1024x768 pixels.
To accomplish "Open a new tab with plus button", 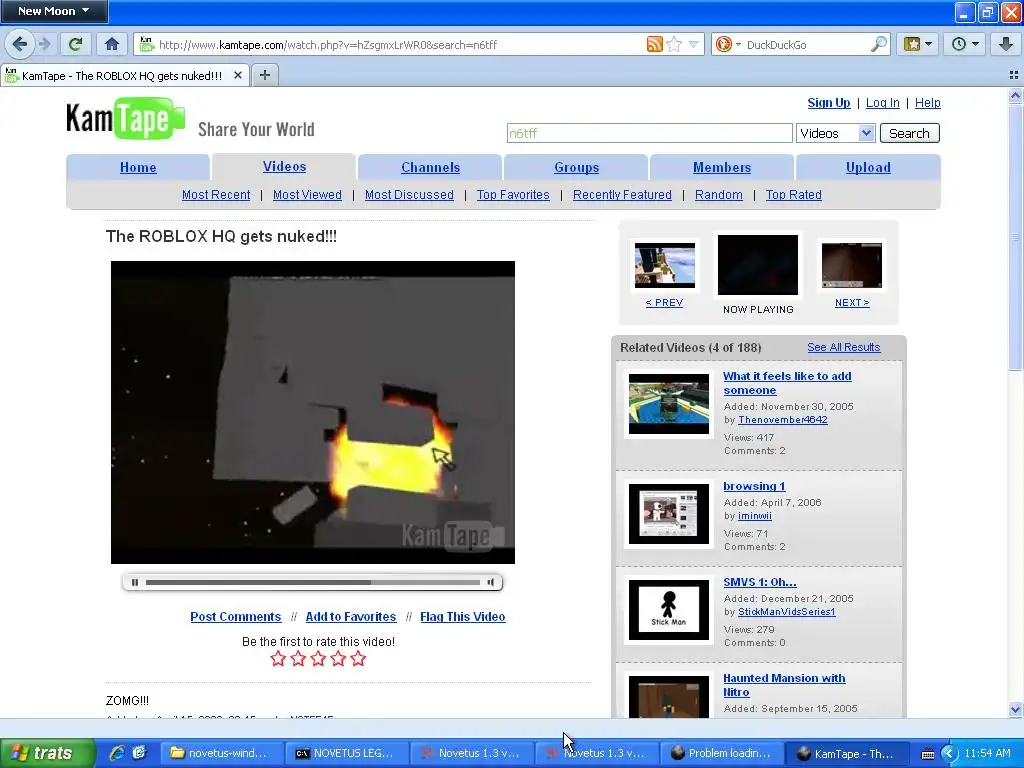I will point(264,75).
